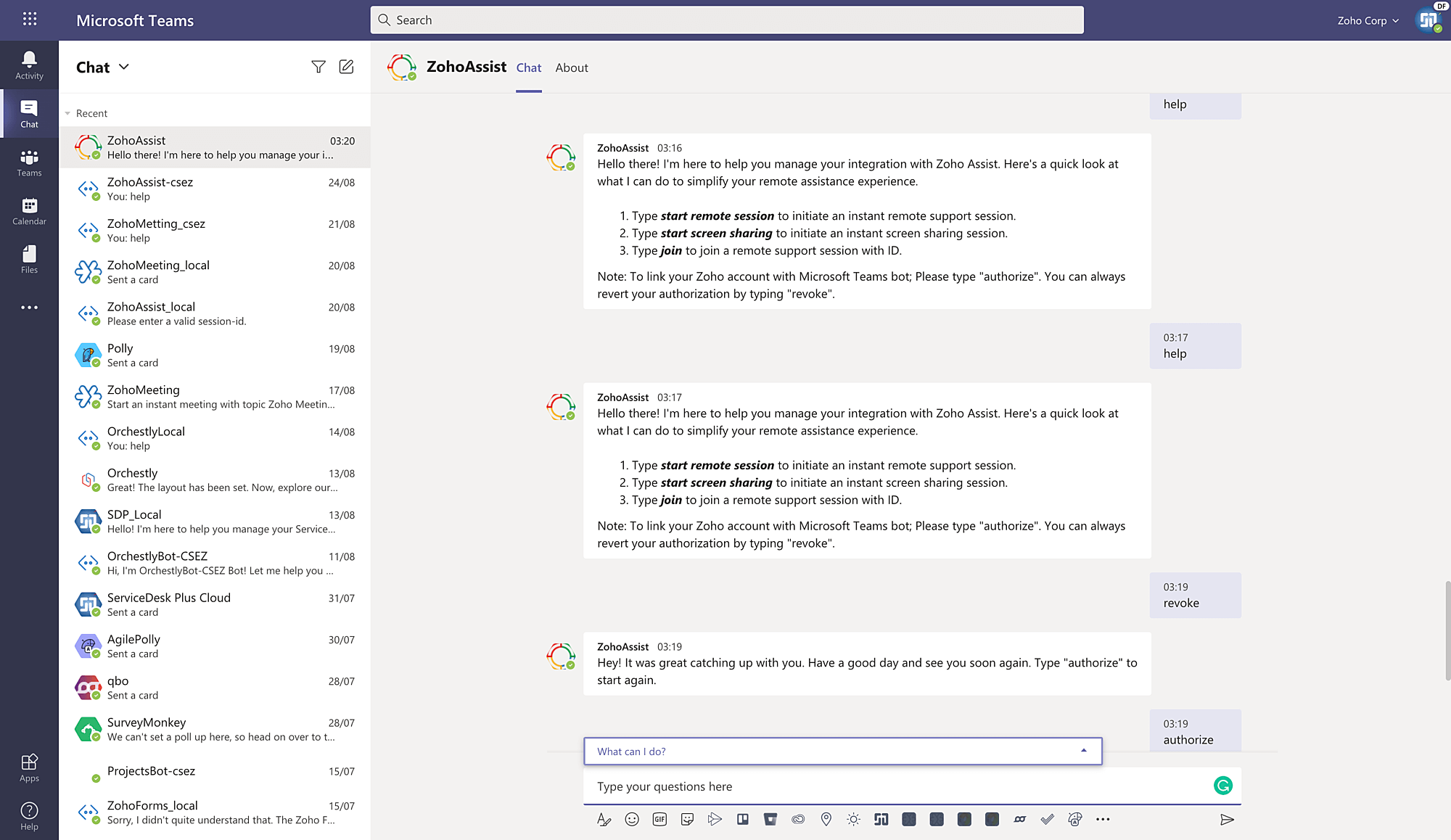Viewport: 1451px width, 840px height.
Task: Click the compose new chat icon
Action: (346, 66)
